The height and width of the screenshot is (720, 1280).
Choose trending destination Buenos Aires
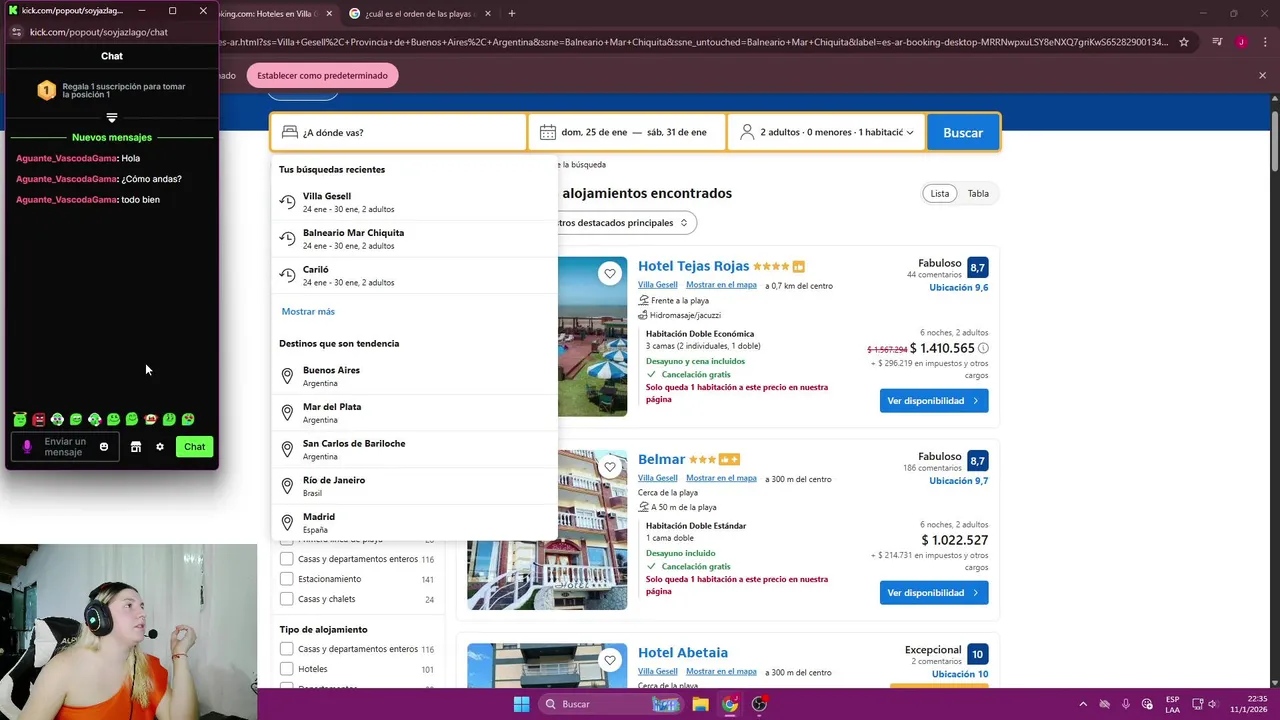coord(414,376)
